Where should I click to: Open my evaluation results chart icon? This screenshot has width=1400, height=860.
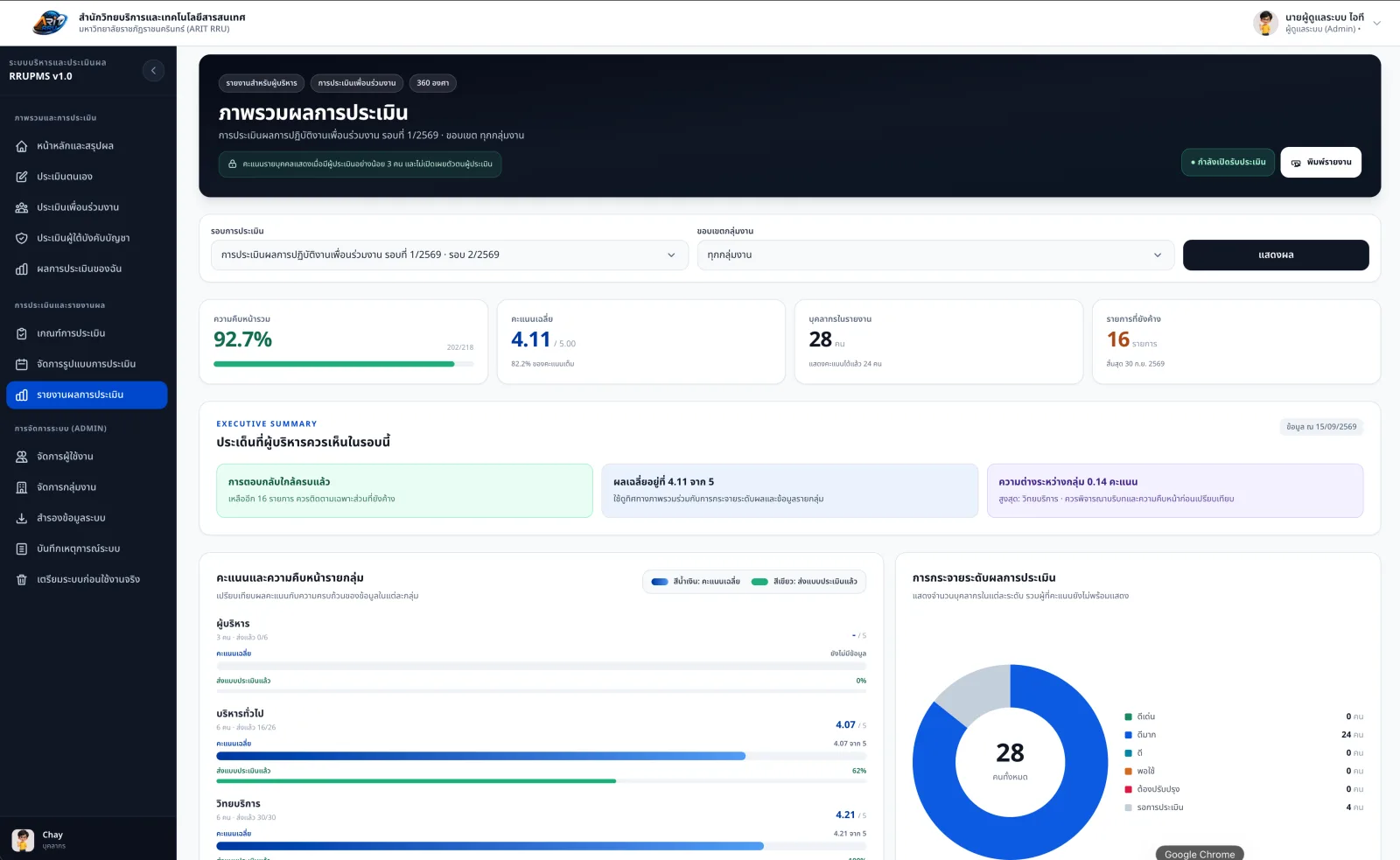click(22, 269)
